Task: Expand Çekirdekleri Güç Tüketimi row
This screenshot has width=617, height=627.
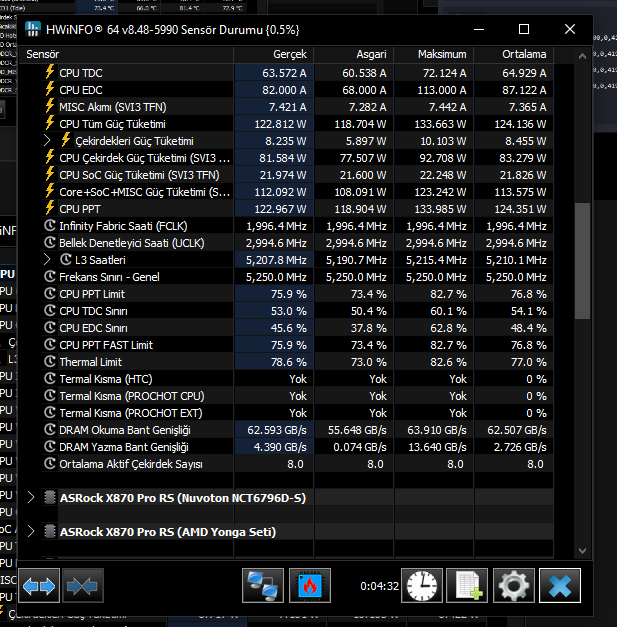Action: pyautogui.click(x=47, y=140)
